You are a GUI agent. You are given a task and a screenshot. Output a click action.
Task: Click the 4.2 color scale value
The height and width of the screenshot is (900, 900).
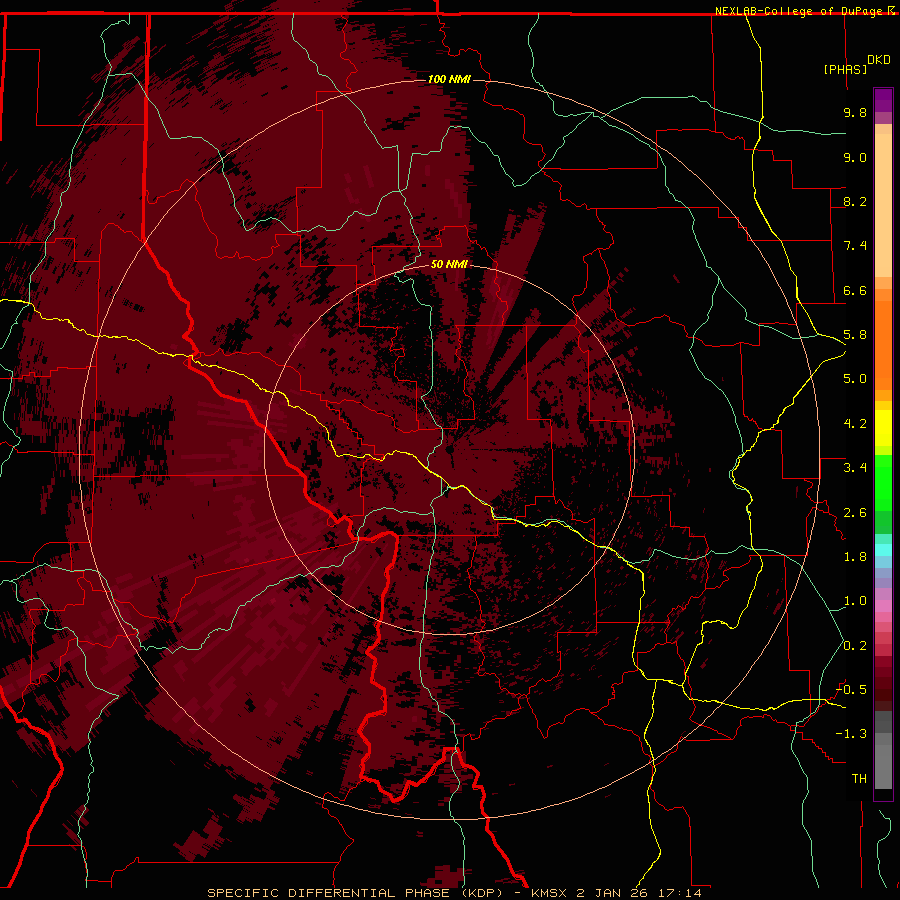tap(855, 424)
